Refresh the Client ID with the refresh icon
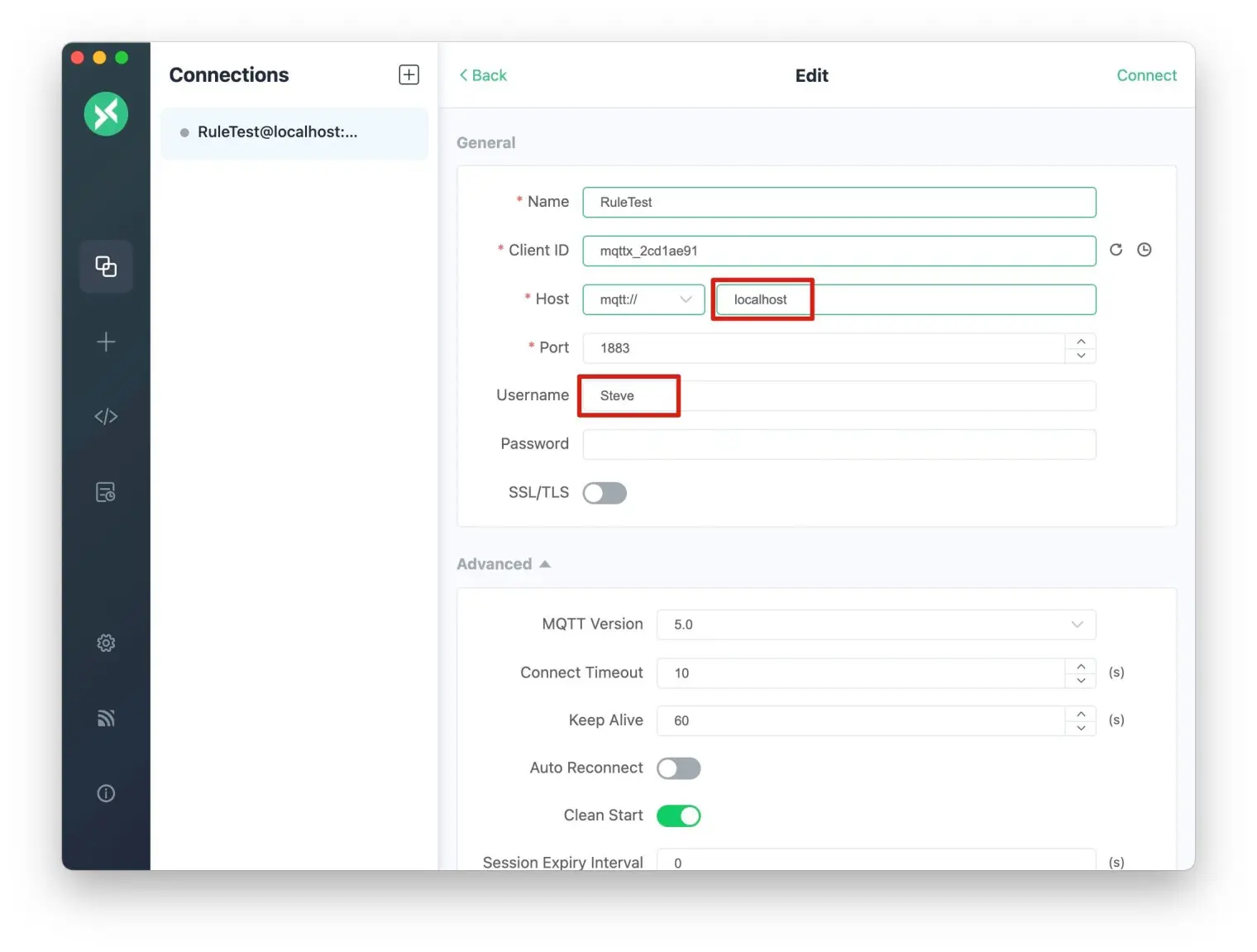The height and width of the screenshot is (952, 1257). (1116, 249)
